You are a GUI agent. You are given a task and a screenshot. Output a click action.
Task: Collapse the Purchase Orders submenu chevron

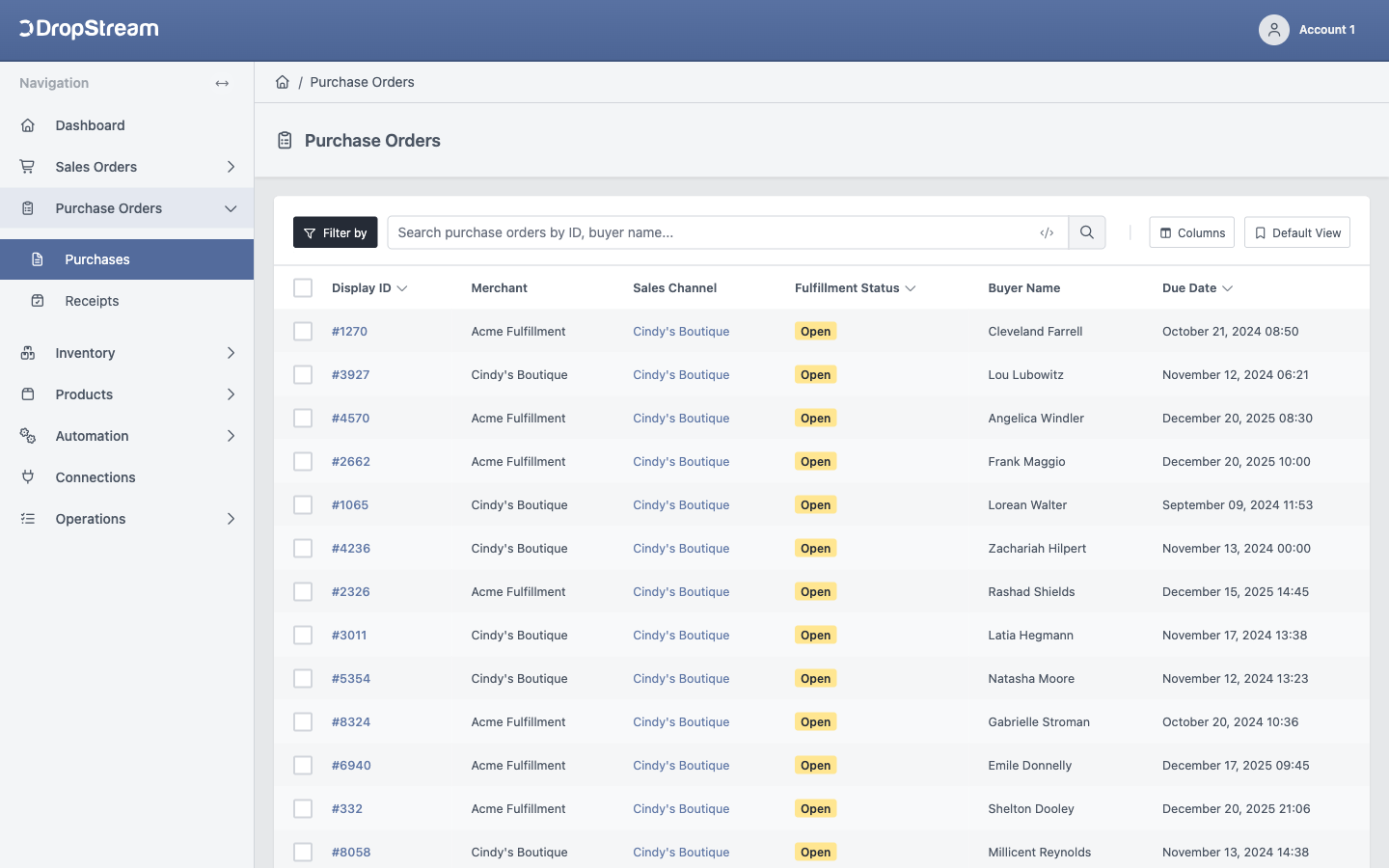(231, 208)
